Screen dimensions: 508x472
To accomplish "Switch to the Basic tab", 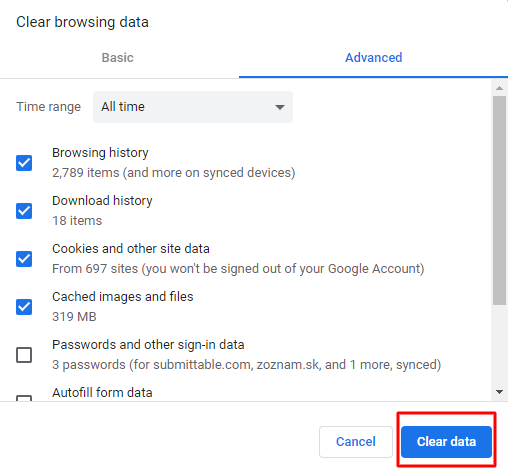I will tap(117, 58).
